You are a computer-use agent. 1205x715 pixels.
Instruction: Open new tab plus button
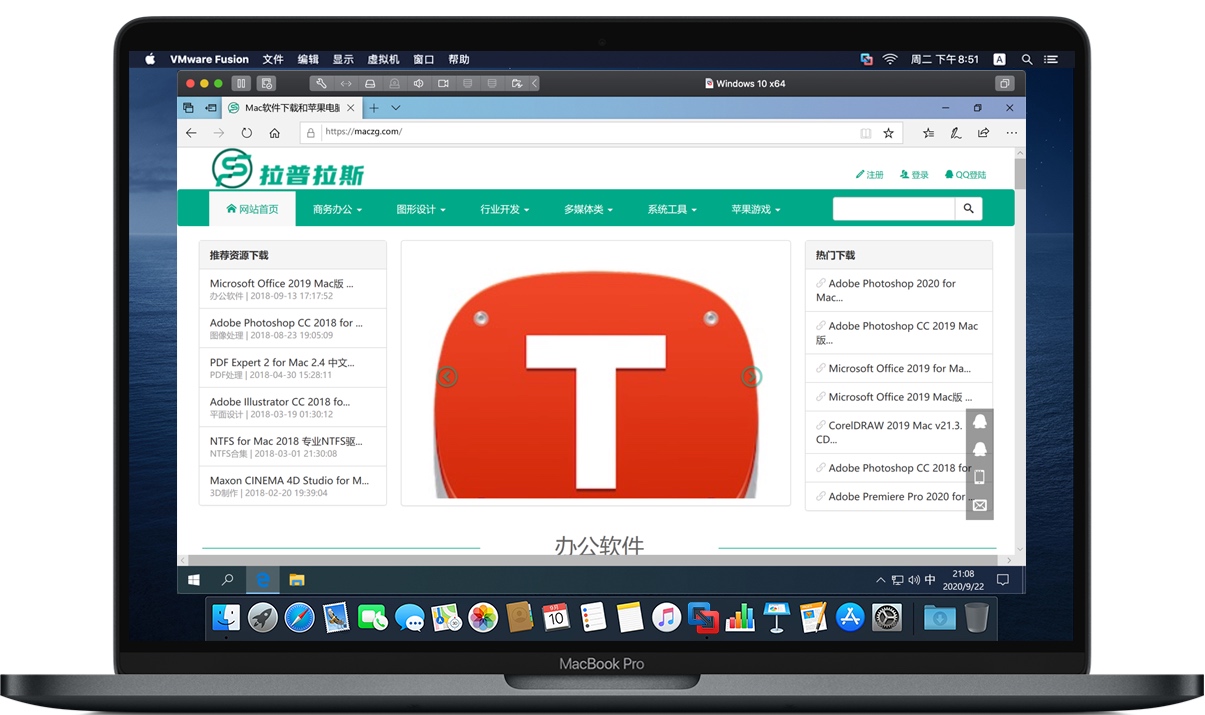374,108
